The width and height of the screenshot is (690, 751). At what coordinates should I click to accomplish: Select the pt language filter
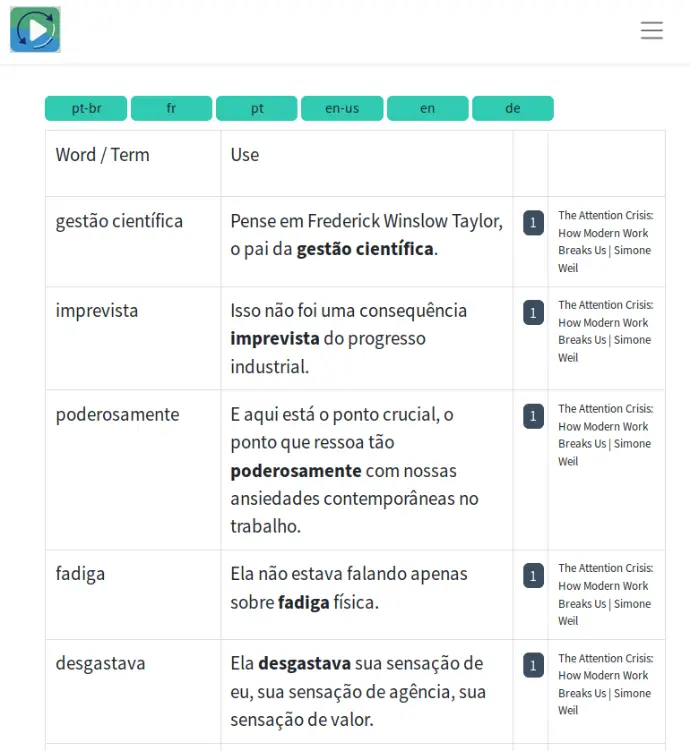click(x=257, y=108)
